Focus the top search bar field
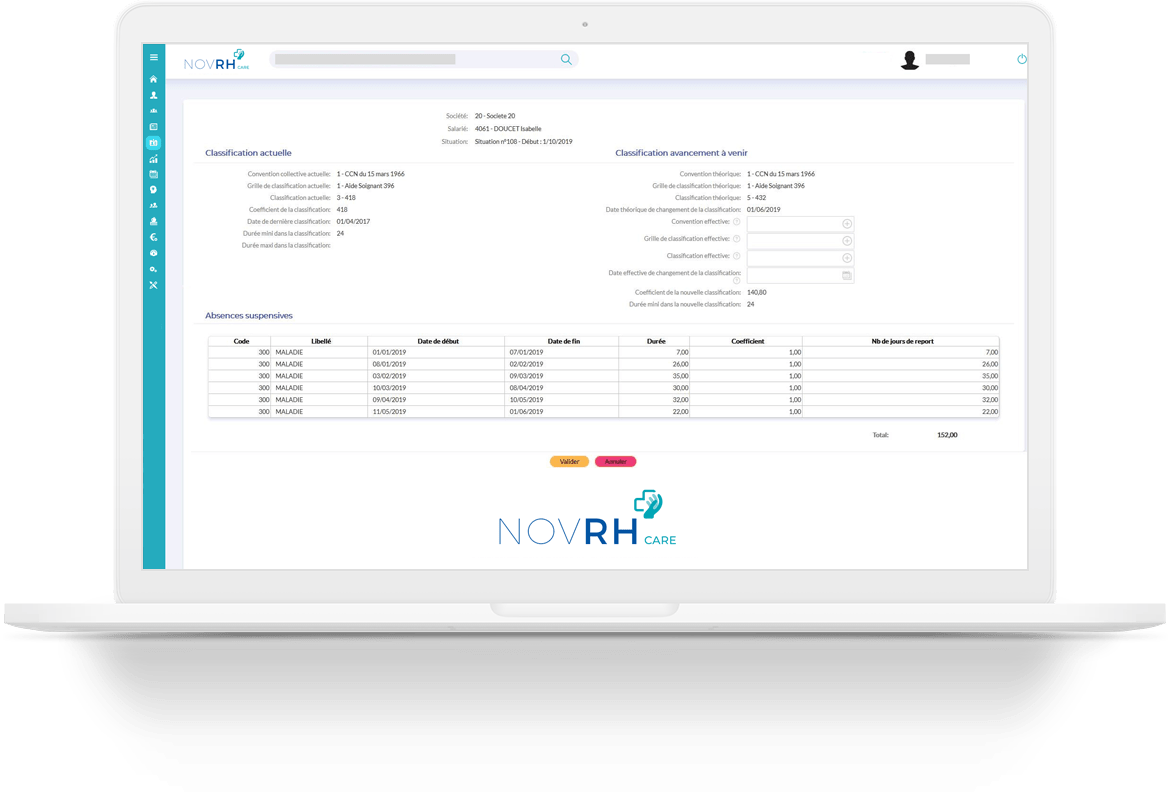The height and width of the screenshot is (803, 1170). click(x=424, y=60)
